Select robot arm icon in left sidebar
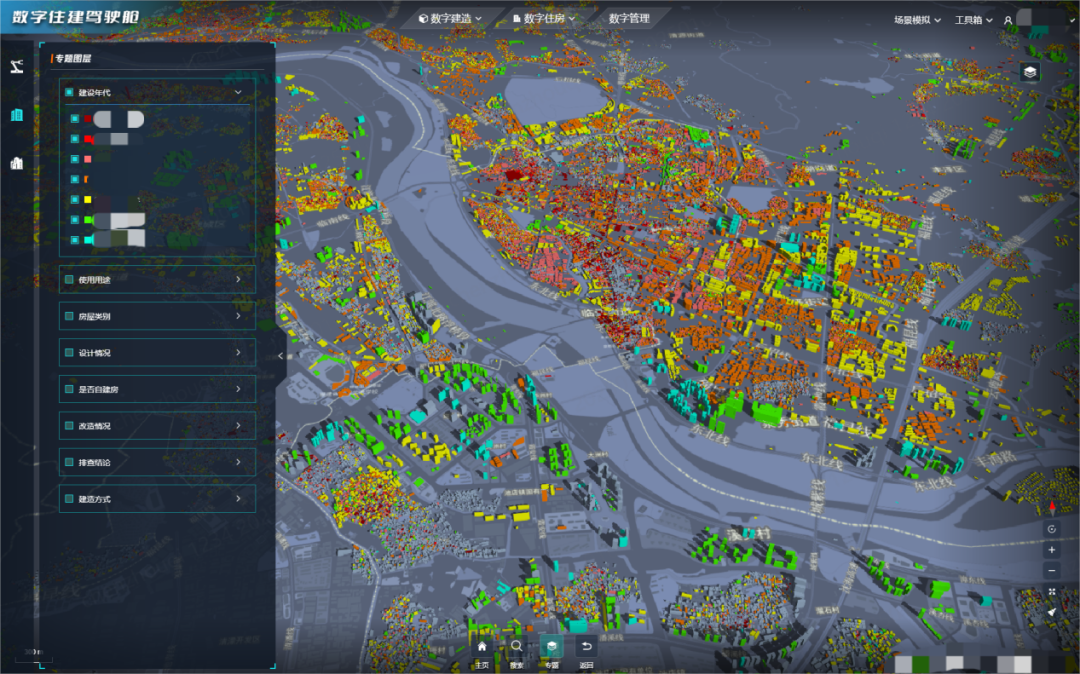The width and height of the screenshot is (1080, 674). (x=16, y=68)
